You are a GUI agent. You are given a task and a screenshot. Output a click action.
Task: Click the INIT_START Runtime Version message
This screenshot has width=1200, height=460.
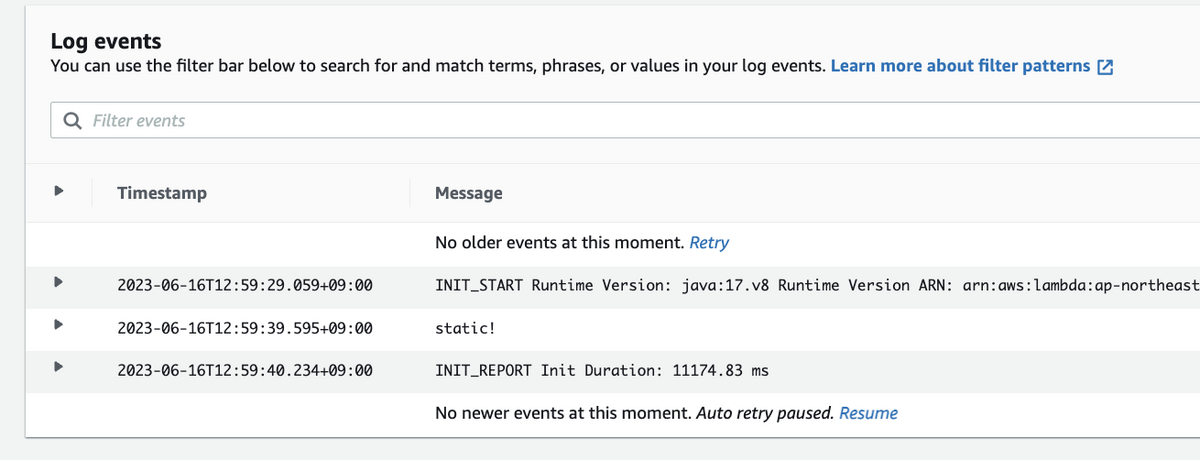(x=800, y=285)
